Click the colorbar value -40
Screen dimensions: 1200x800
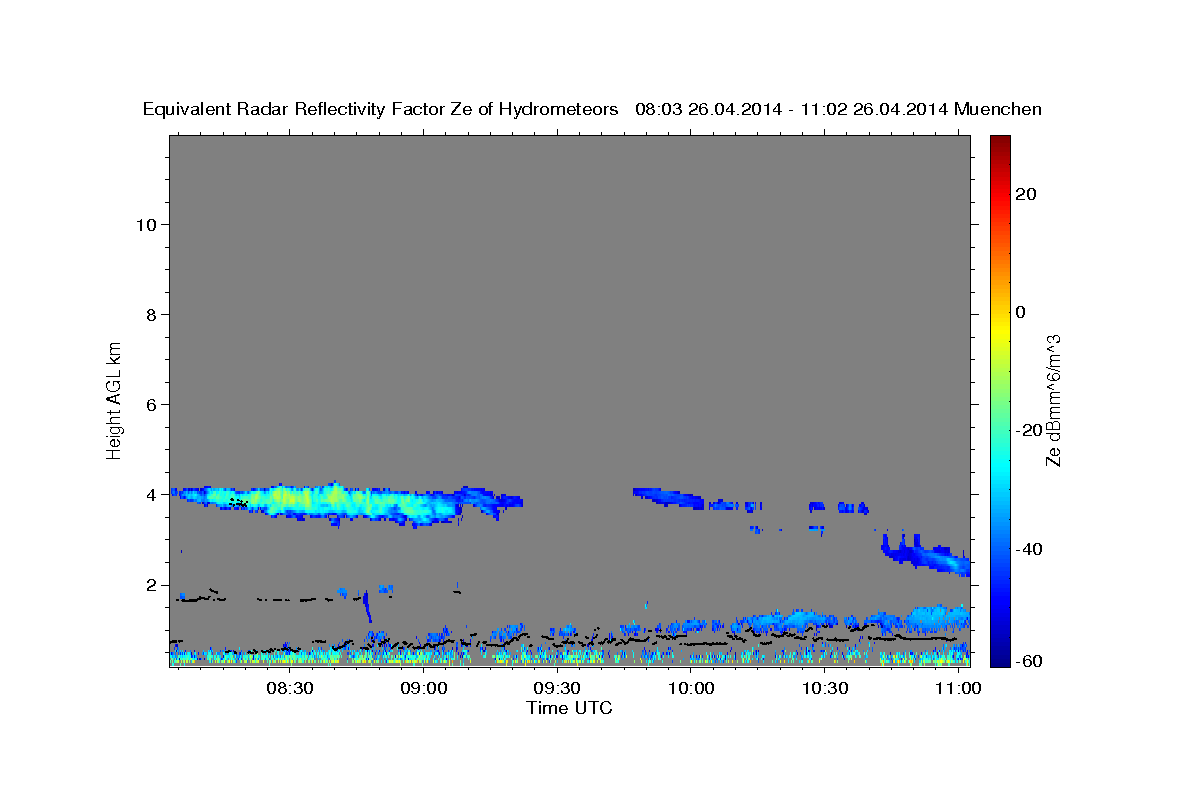pos(1028,548)
